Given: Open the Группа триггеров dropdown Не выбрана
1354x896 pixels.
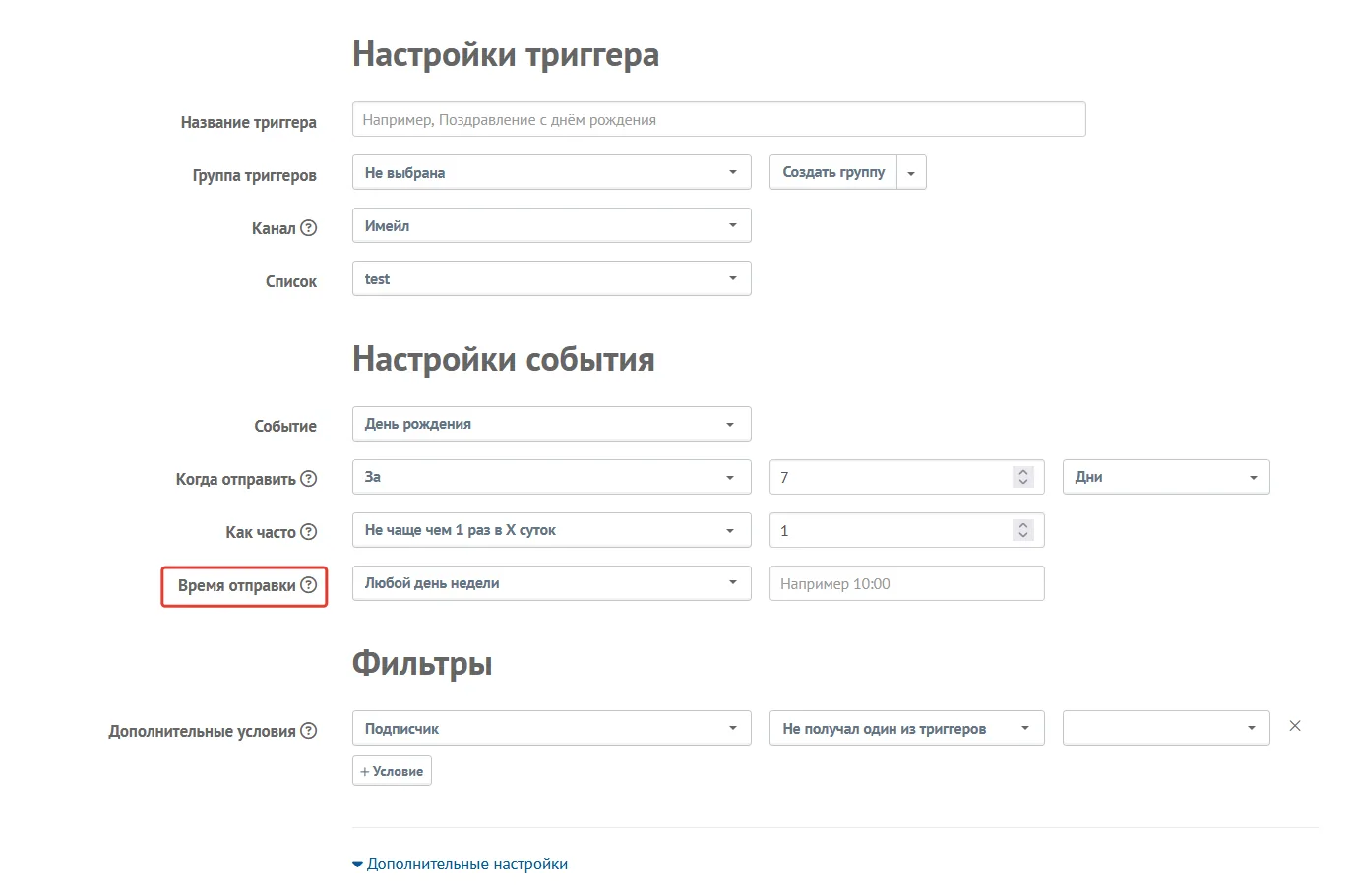Looking at the screenshot, I should coord(552,172).
